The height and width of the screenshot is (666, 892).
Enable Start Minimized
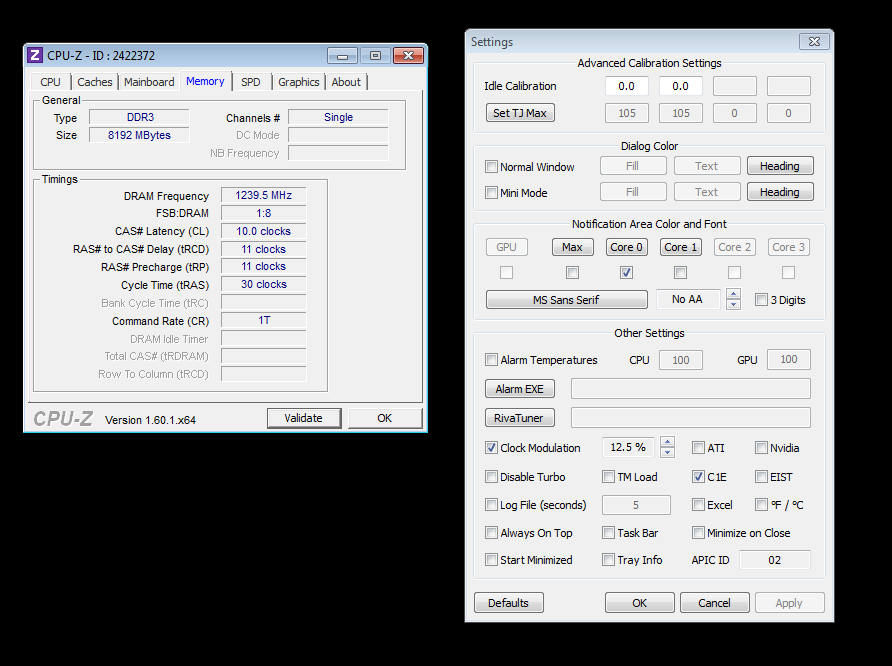click(x=491, y=560)
